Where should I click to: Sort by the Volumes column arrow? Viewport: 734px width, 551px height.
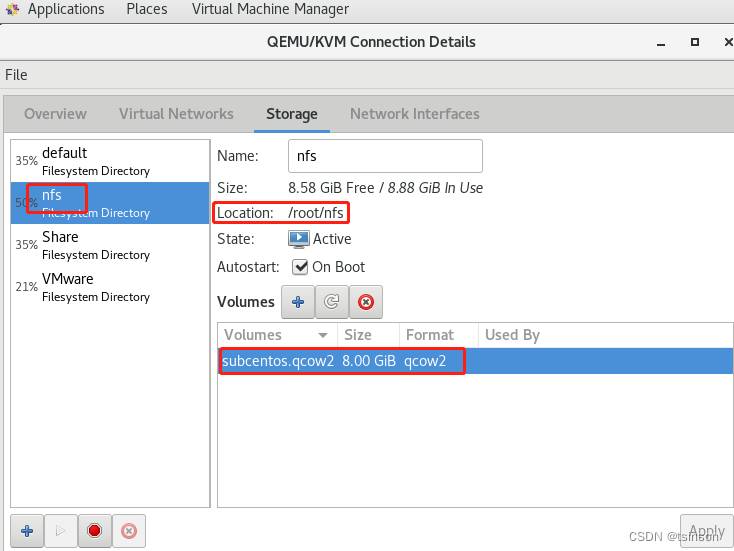pyautogui.click(x=323, y=335)
